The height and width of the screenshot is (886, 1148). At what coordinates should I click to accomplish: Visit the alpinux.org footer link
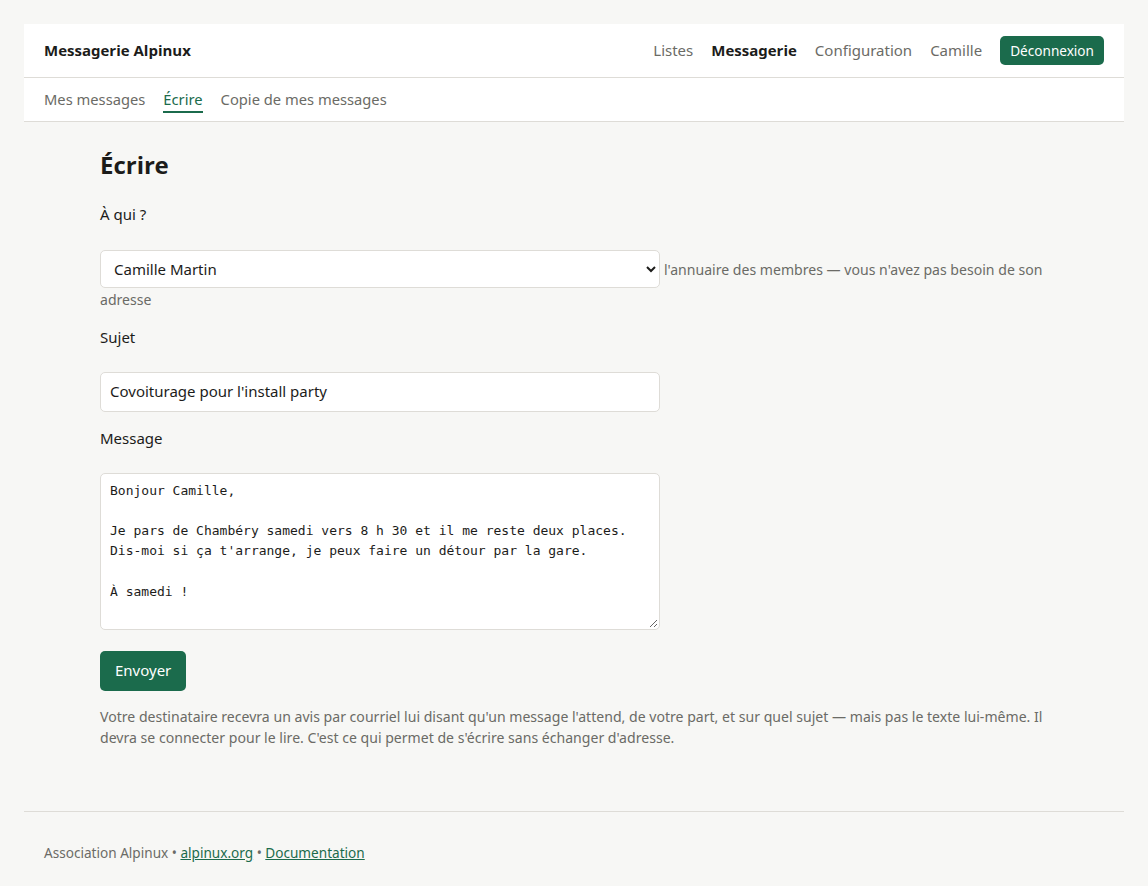216,853
